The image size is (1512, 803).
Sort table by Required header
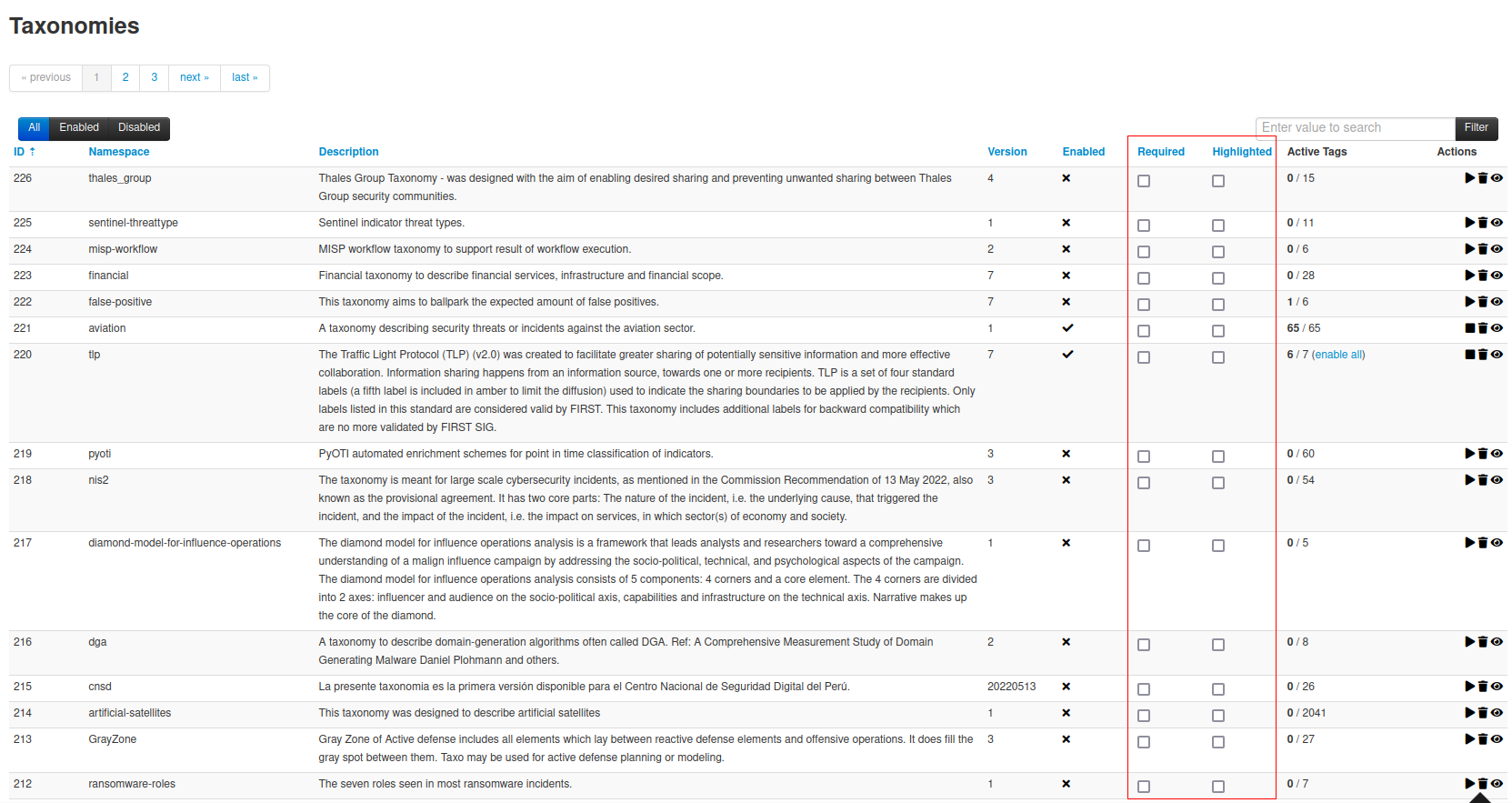(1161, 152)
